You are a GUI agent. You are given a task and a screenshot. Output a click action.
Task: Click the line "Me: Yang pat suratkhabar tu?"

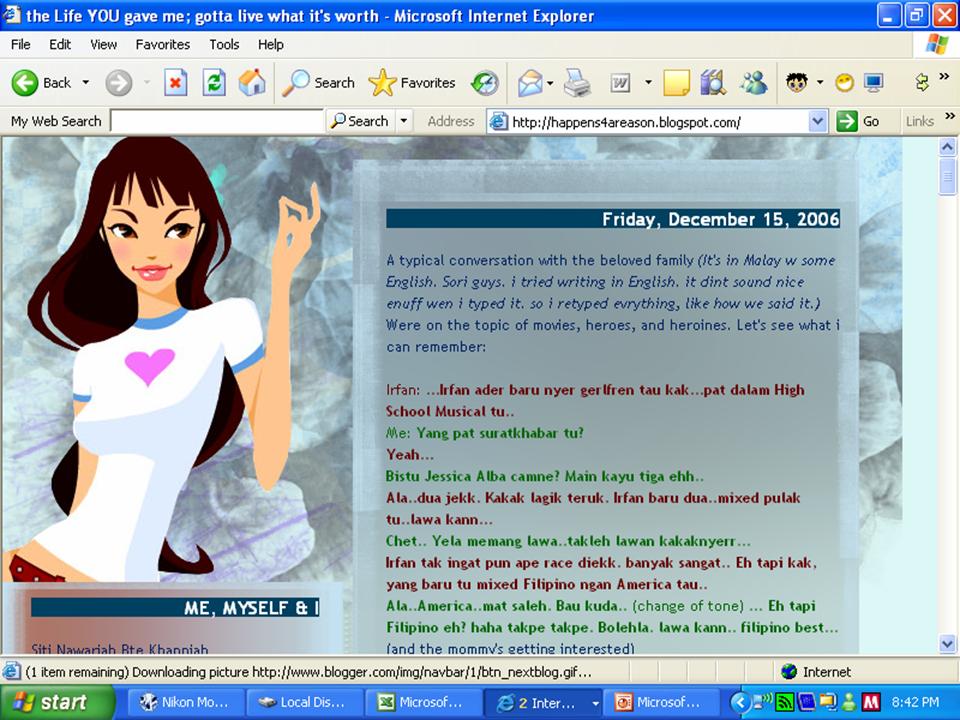click(485, 433)
